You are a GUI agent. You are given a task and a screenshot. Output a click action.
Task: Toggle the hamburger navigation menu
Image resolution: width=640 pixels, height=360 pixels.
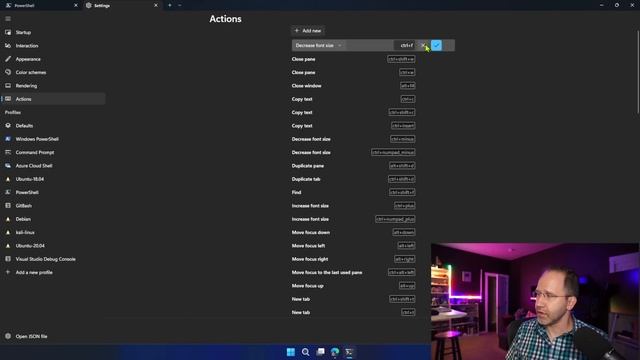pyautogui.click(x=8, y=19)
